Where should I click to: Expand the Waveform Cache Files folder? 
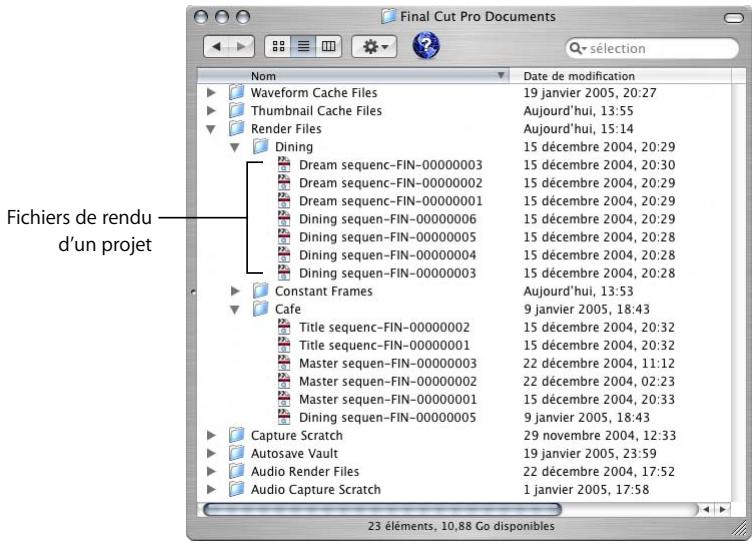click(211, 93)
